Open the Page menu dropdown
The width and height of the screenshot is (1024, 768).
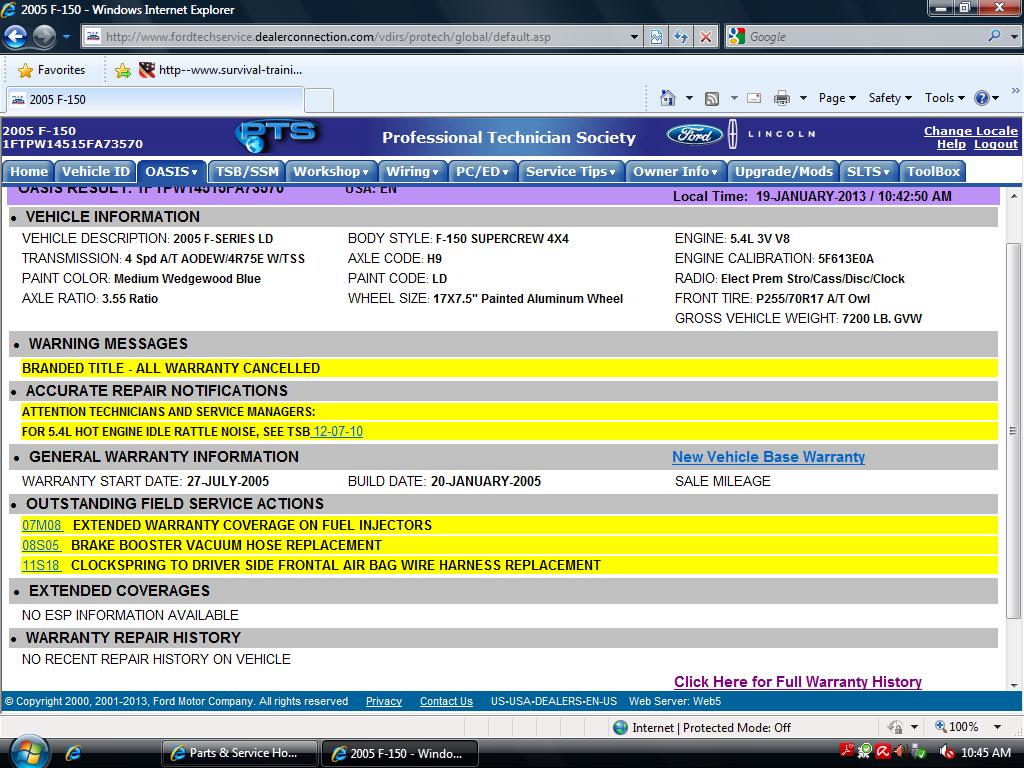pos(837,98)
